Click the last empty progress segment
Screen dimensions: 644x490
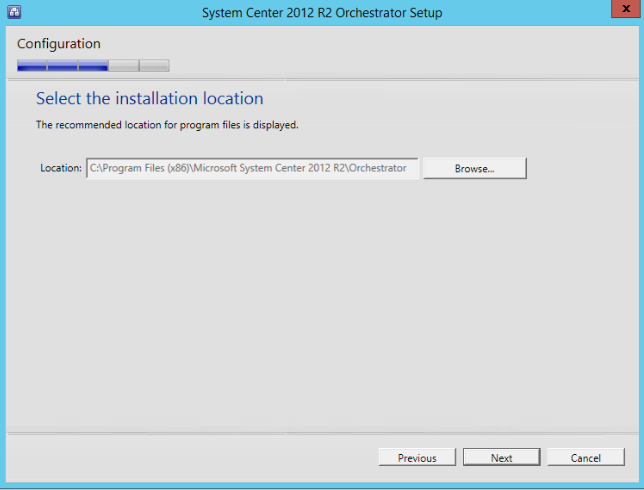pyautogui.click(x=154, y=66)
